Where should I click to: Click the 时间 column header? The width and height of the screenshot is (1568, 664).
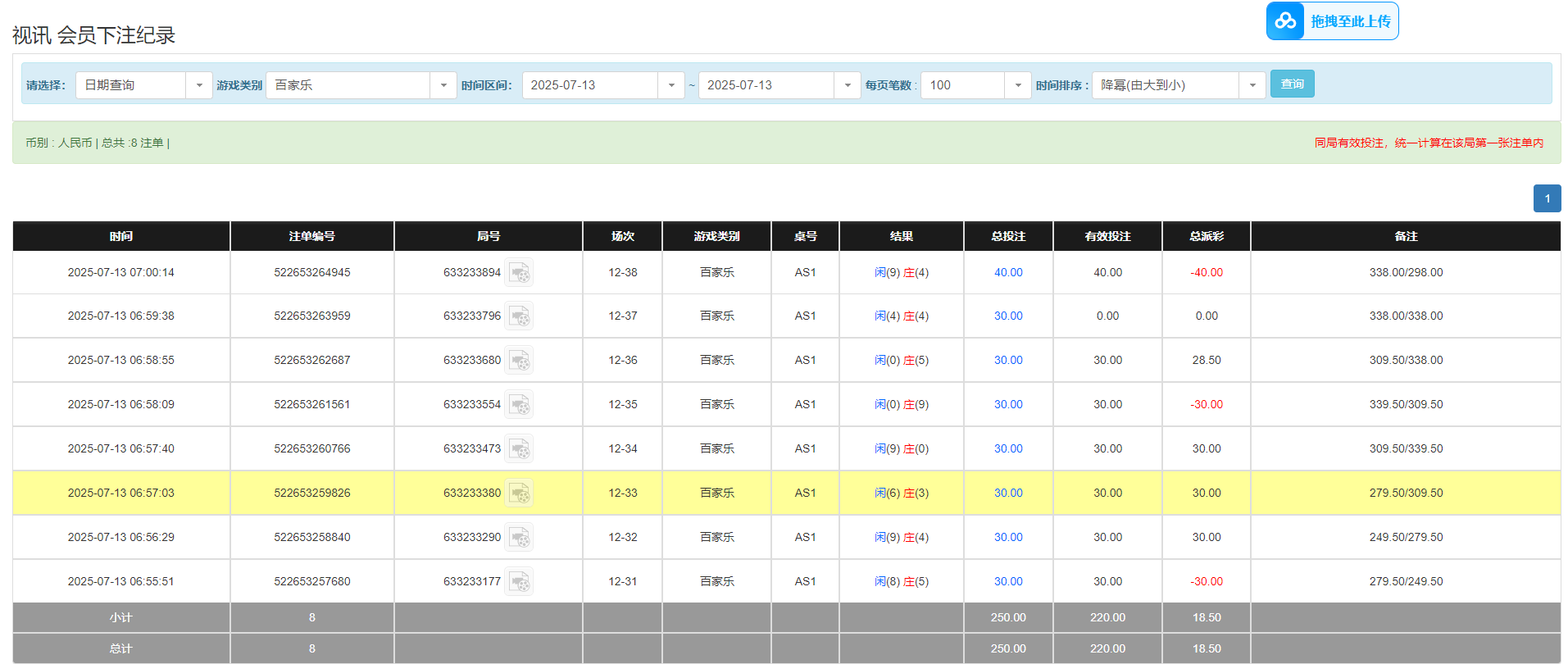click(x=121, y=236)
